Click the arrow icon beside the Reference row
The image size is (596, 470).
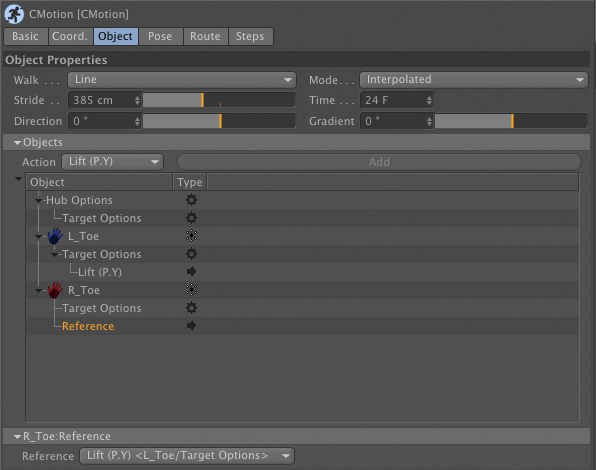pos(191,326)
